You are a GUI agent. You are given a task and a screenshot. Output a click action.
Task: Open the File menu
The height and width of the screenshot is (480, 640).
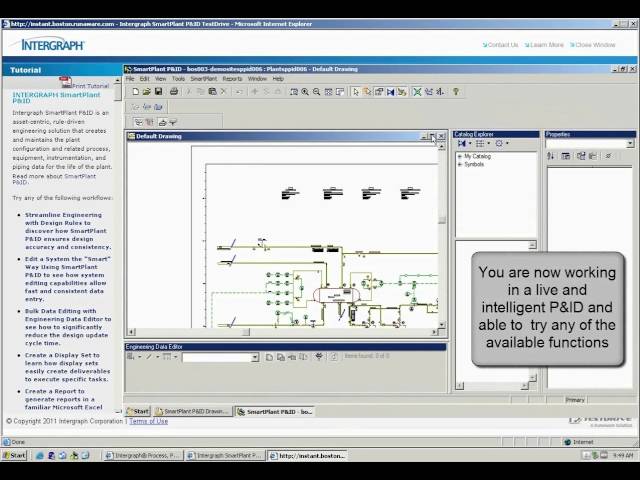pyautogui.click(x=130, y=79)
